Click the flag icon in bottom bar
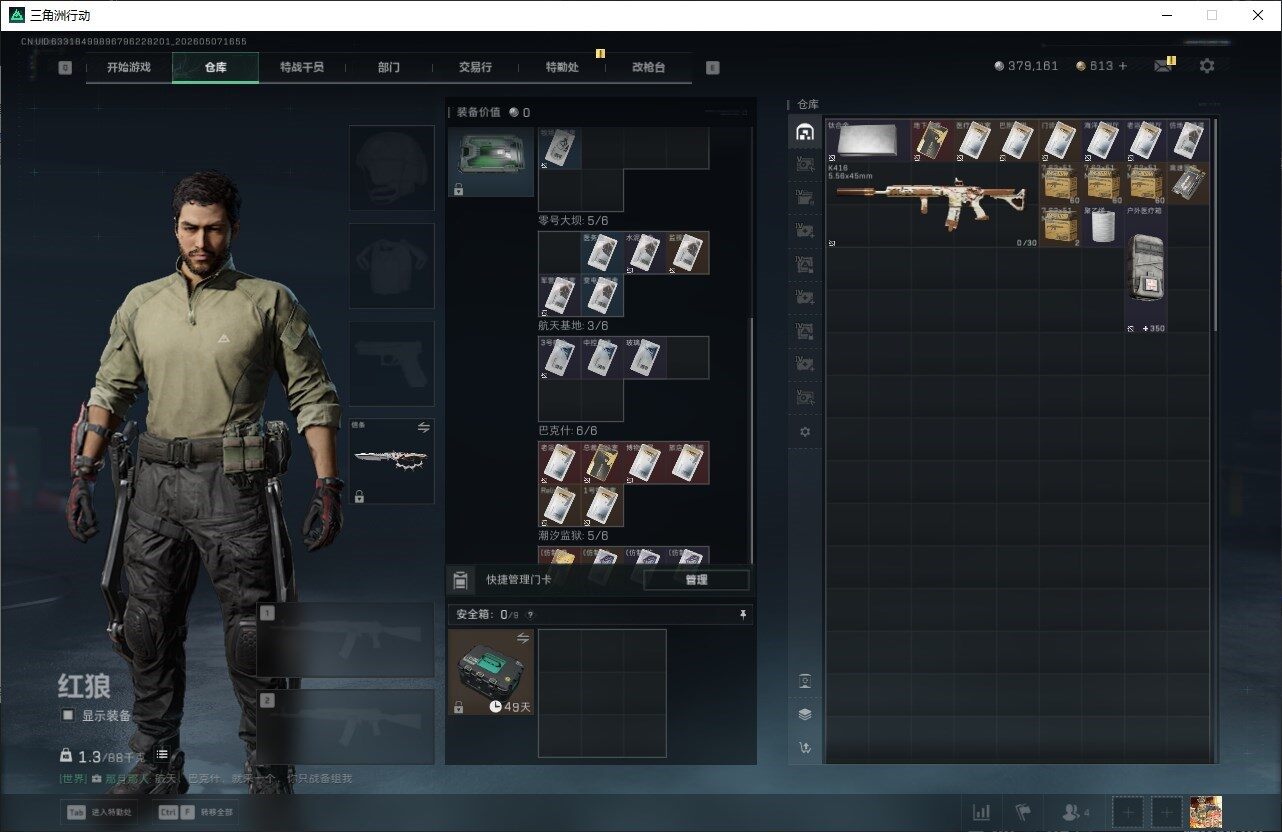Viewport: 1282px width, 832px height. pos(1023,812)
